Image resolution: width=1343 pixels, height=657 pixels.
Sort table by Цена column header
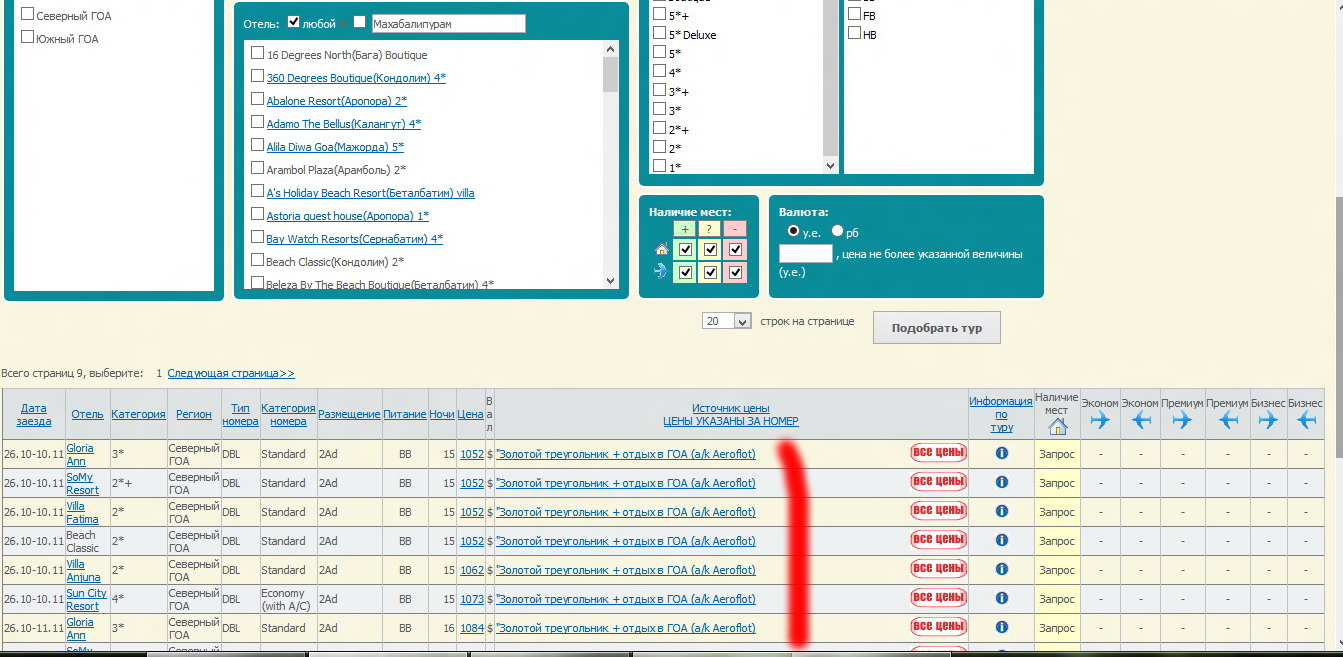pyautogui.click(x=470, y=414)
